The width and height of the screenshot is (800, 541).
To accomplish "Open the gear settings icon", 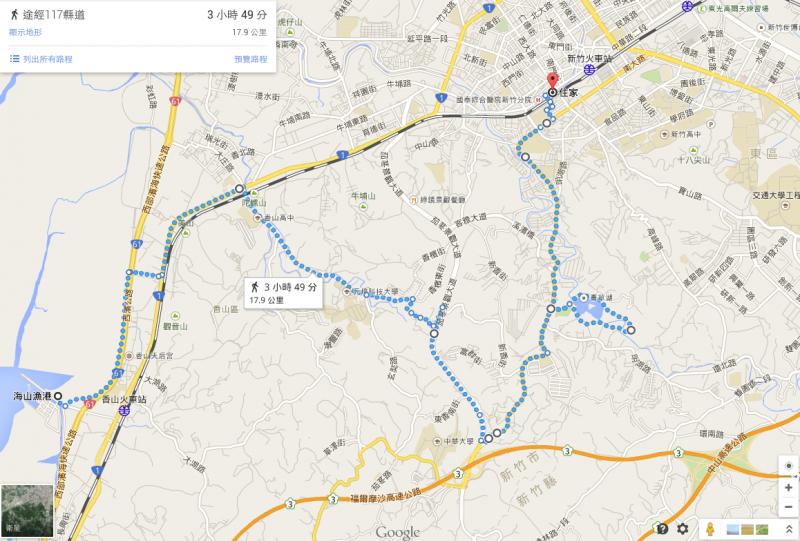I will 682,529.
